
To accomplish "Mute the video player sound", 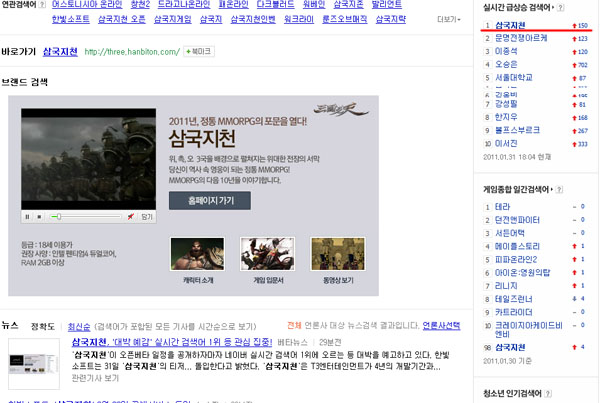I will tap(130, 216).
